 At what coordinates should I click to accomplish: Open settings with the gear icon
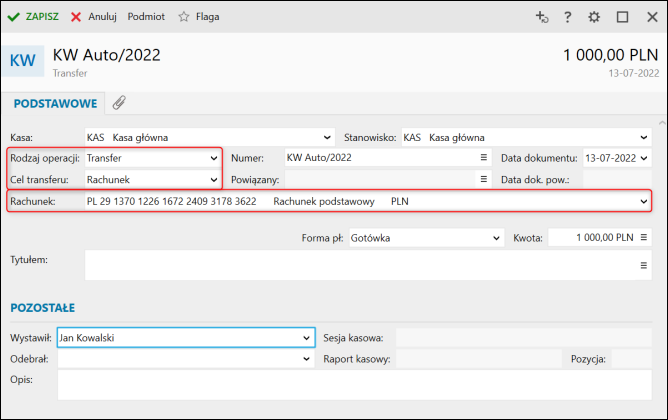pos(594,17)
